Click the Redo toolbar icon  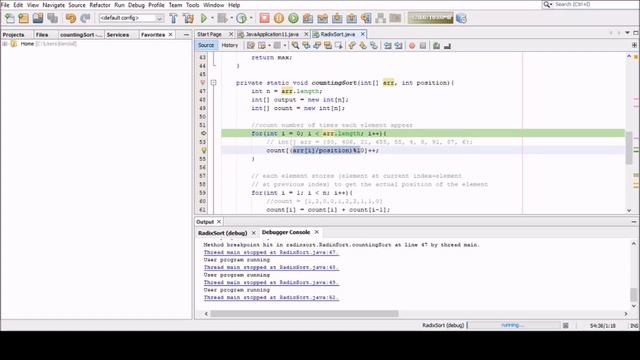tap(85, 18)
